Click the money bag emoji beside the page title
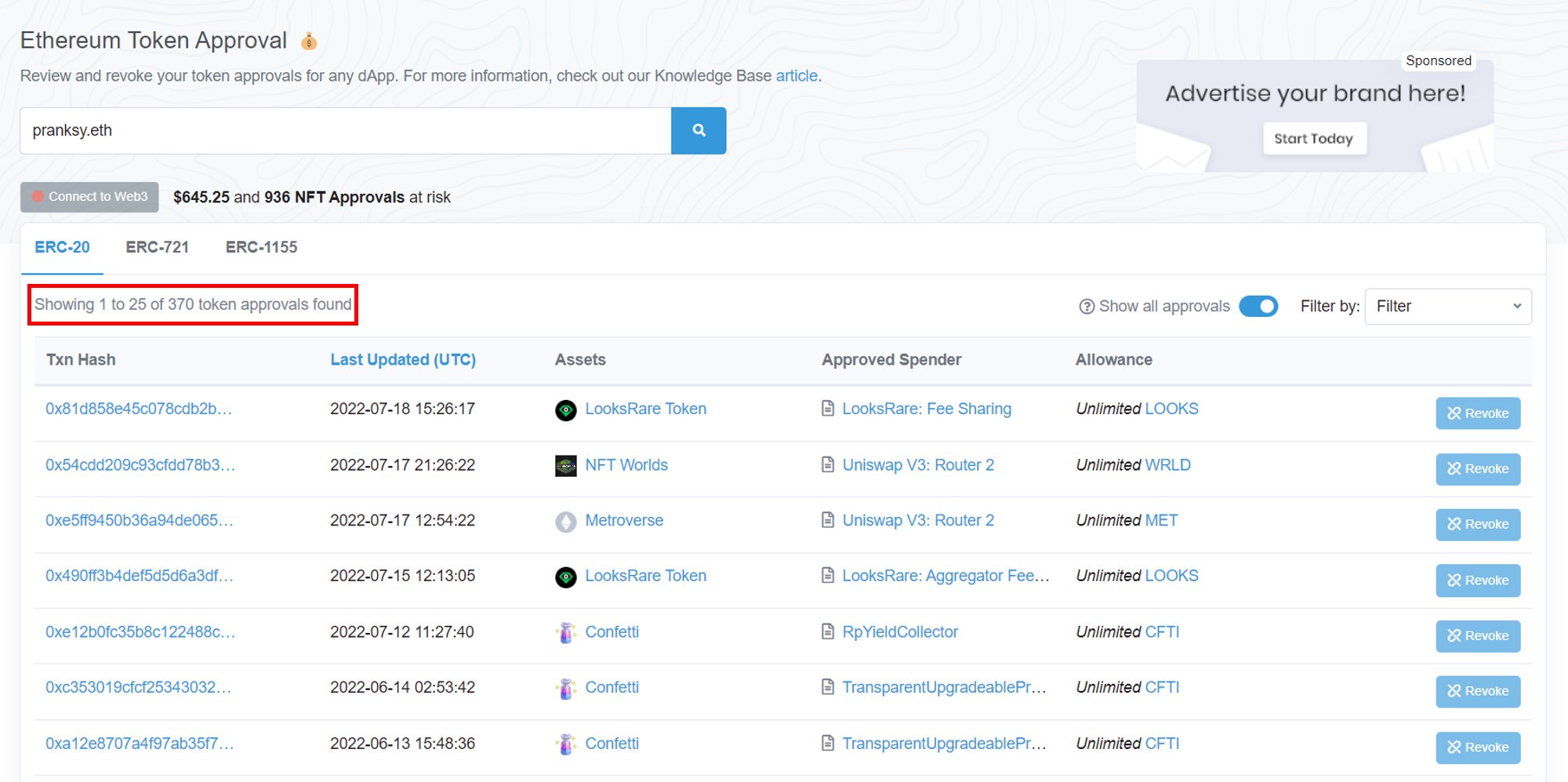The height and width of the screenshot is (782, 1568). point(308,41)
